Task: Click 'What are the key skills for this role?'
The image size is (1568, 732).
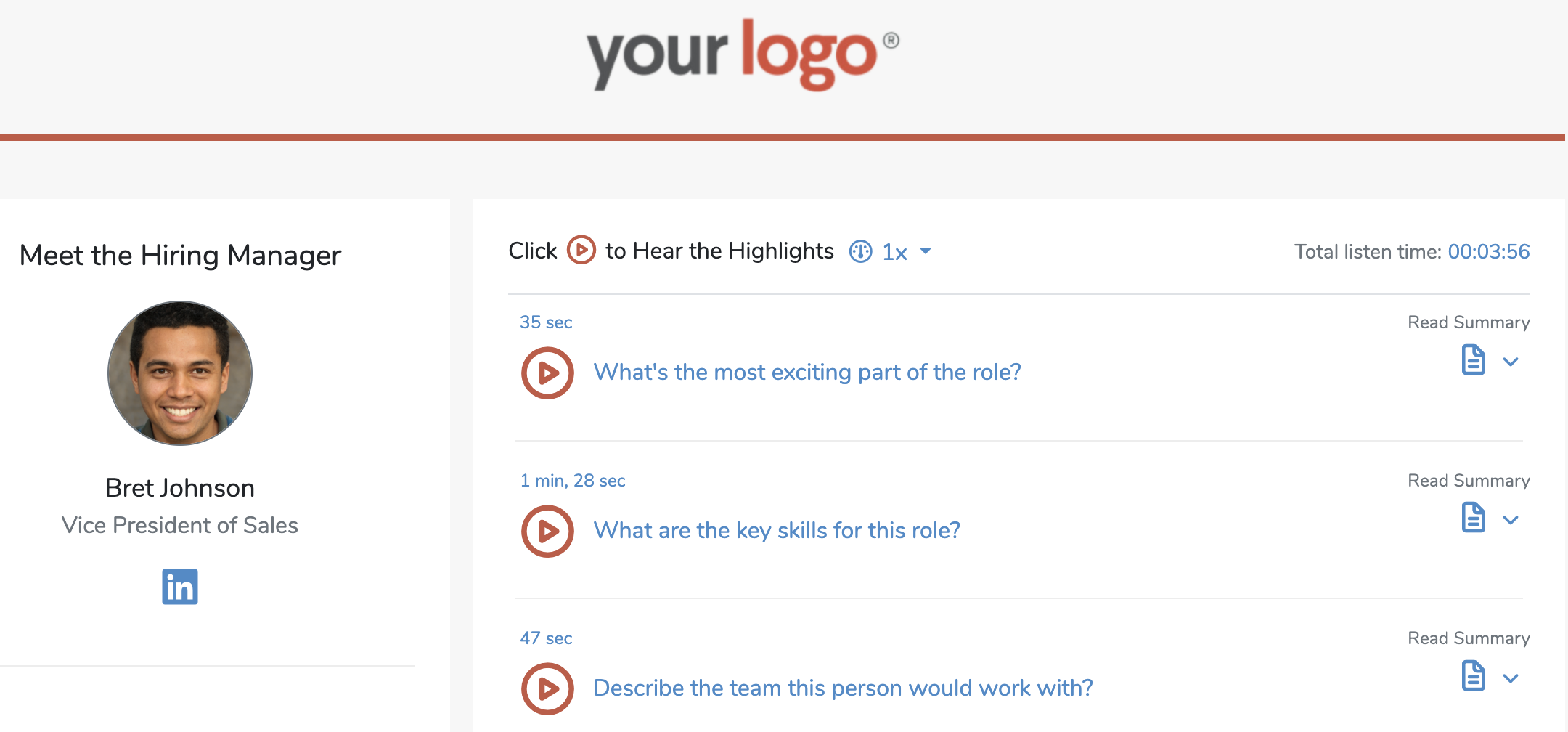Action: (777, 531)
